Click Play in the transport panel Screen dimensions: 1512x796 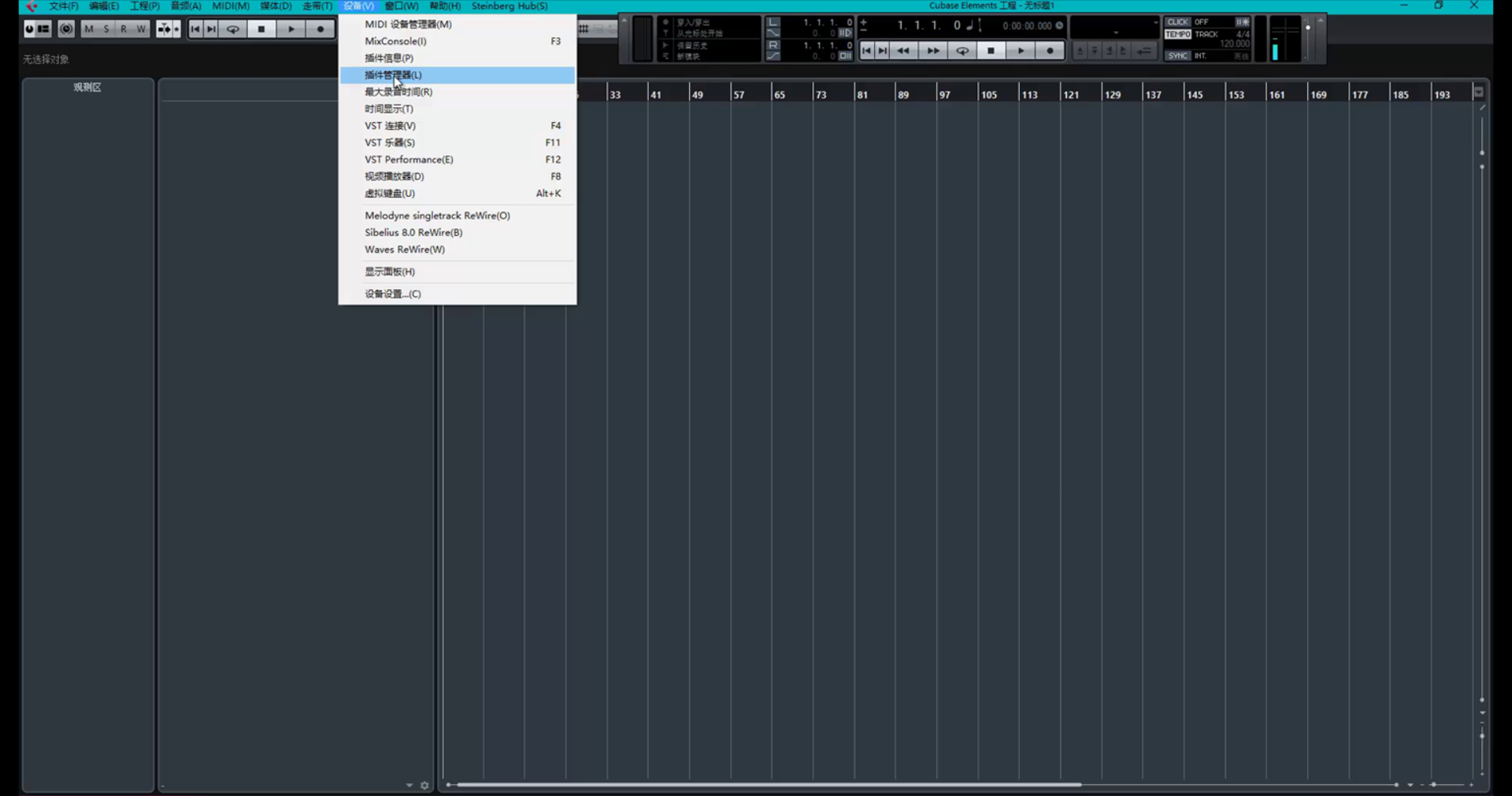click(x=1021, y=51)
